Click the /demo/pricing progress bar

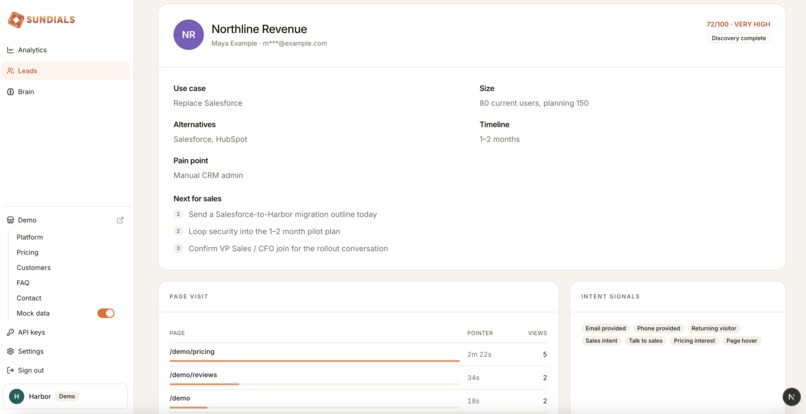(315, 361)
